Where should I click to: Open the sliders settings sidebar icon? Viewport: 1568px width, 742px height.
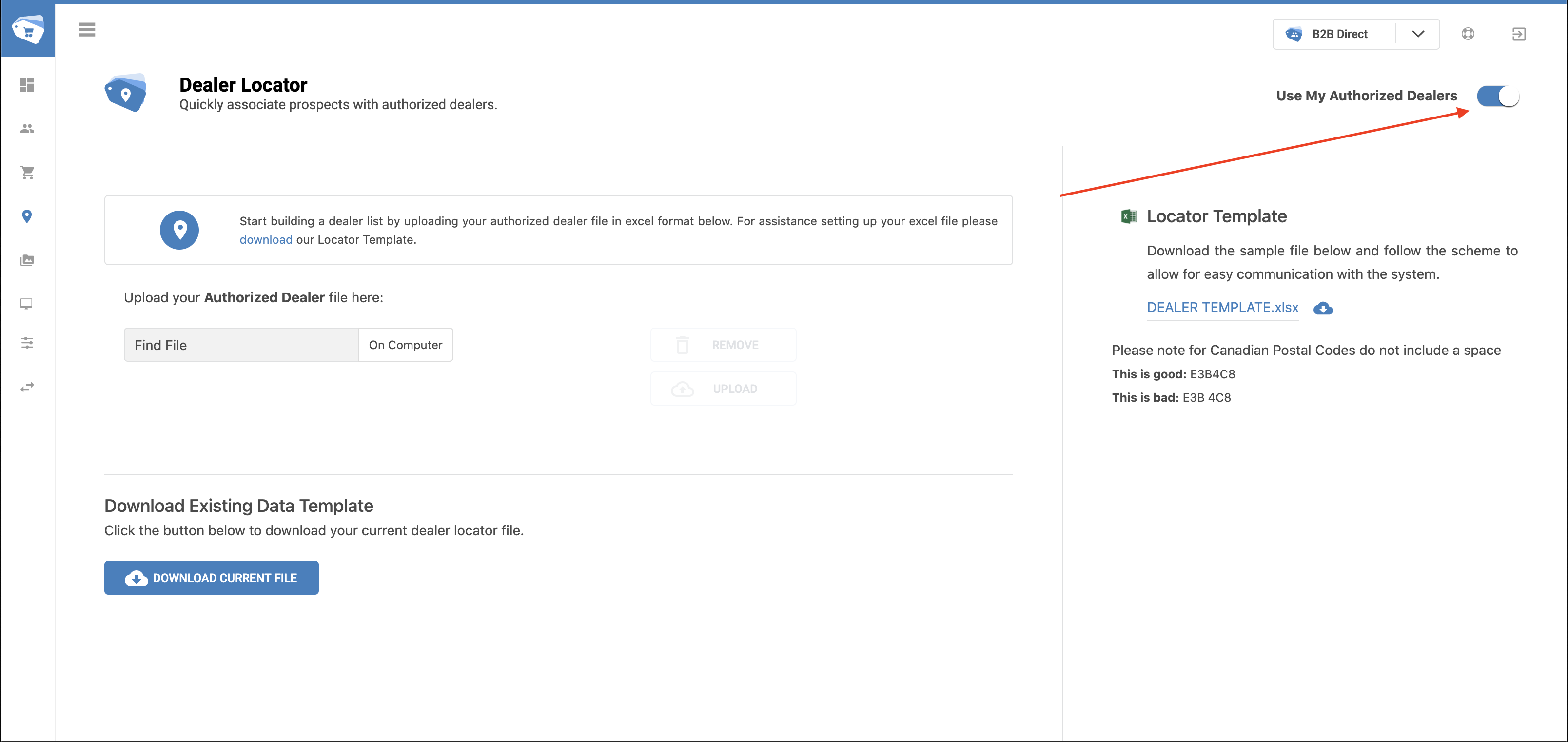(x=27, y=343)
